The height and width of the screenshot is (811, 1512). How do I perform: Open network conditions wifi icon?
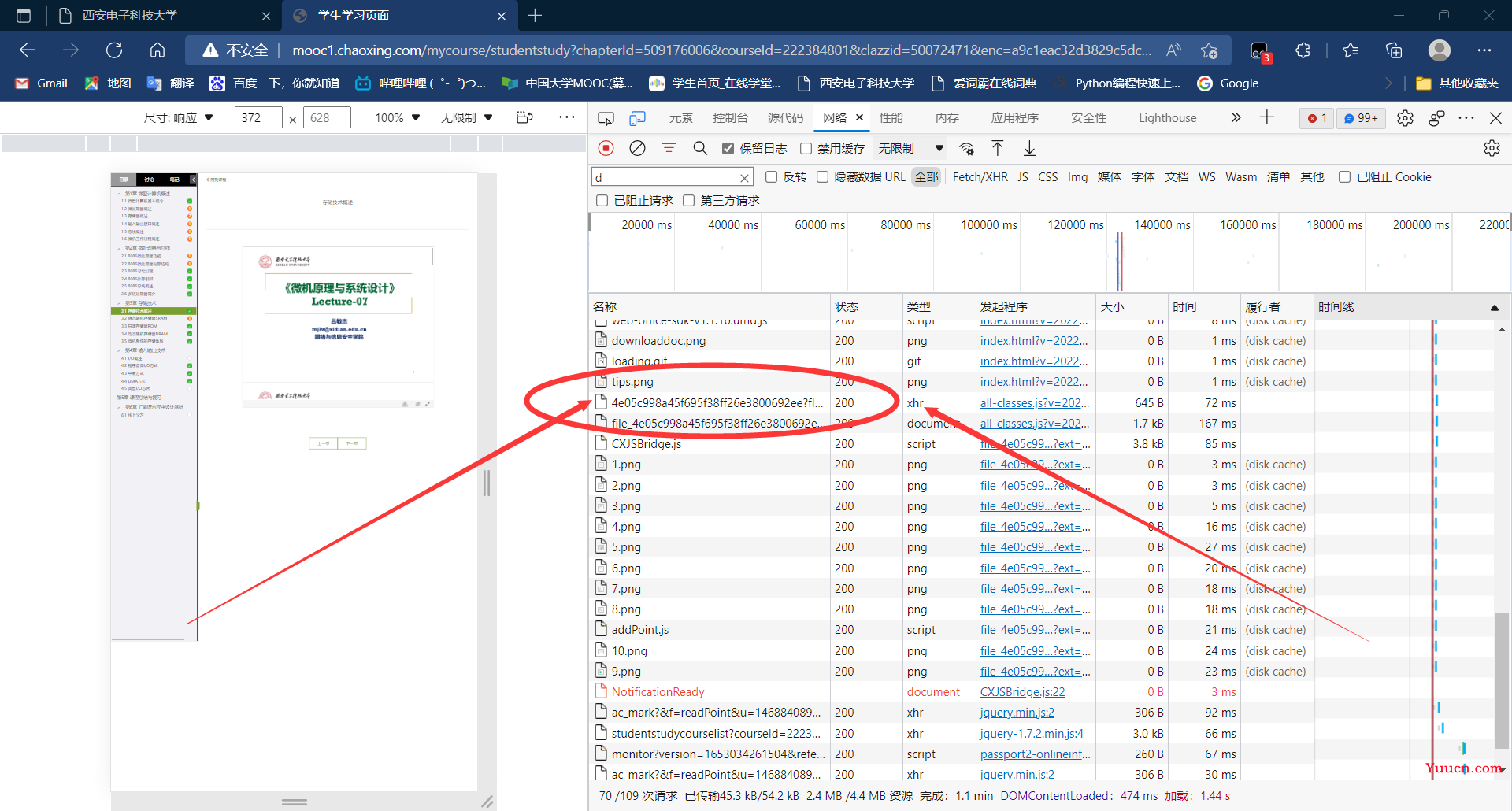pos(966,148)
